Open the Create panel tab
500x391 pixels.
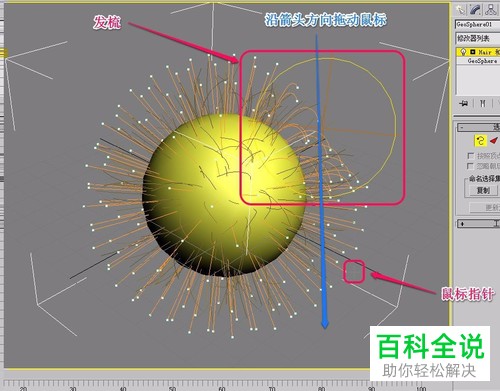click(461, 9)
